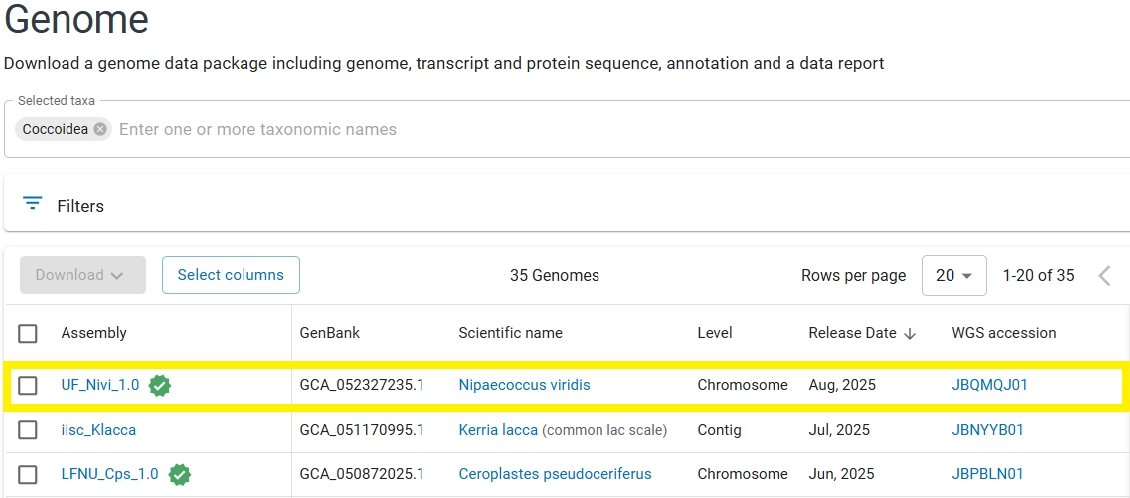
Task: Click the Filters funnel icon
Action: tap(33, 204)
